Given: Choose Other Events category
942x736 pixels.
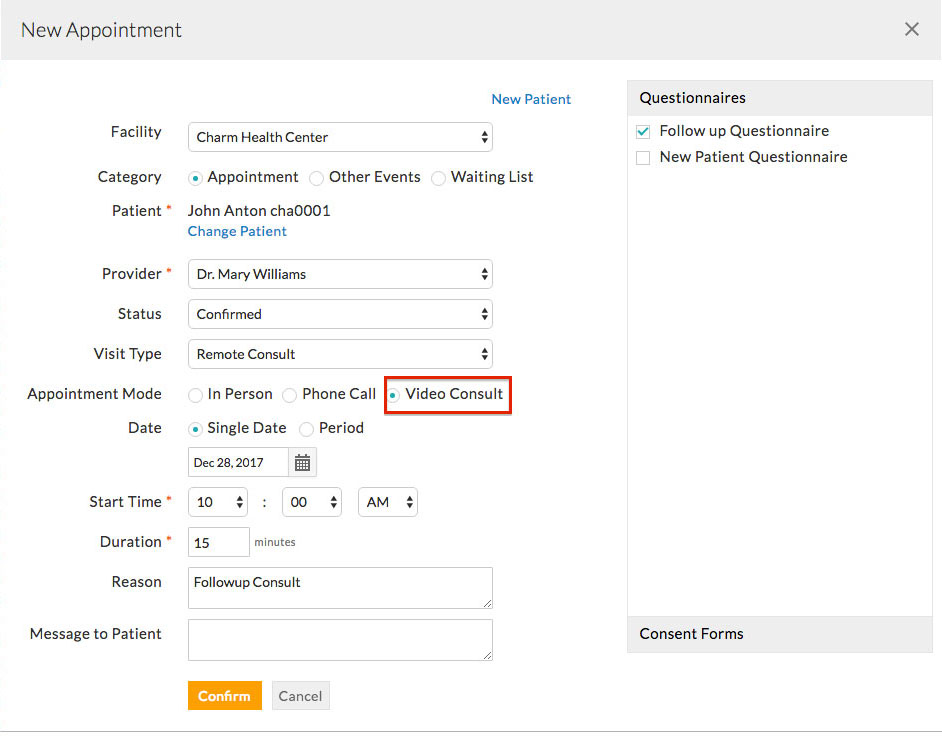Looking at the screenshot, I should 316,177.
